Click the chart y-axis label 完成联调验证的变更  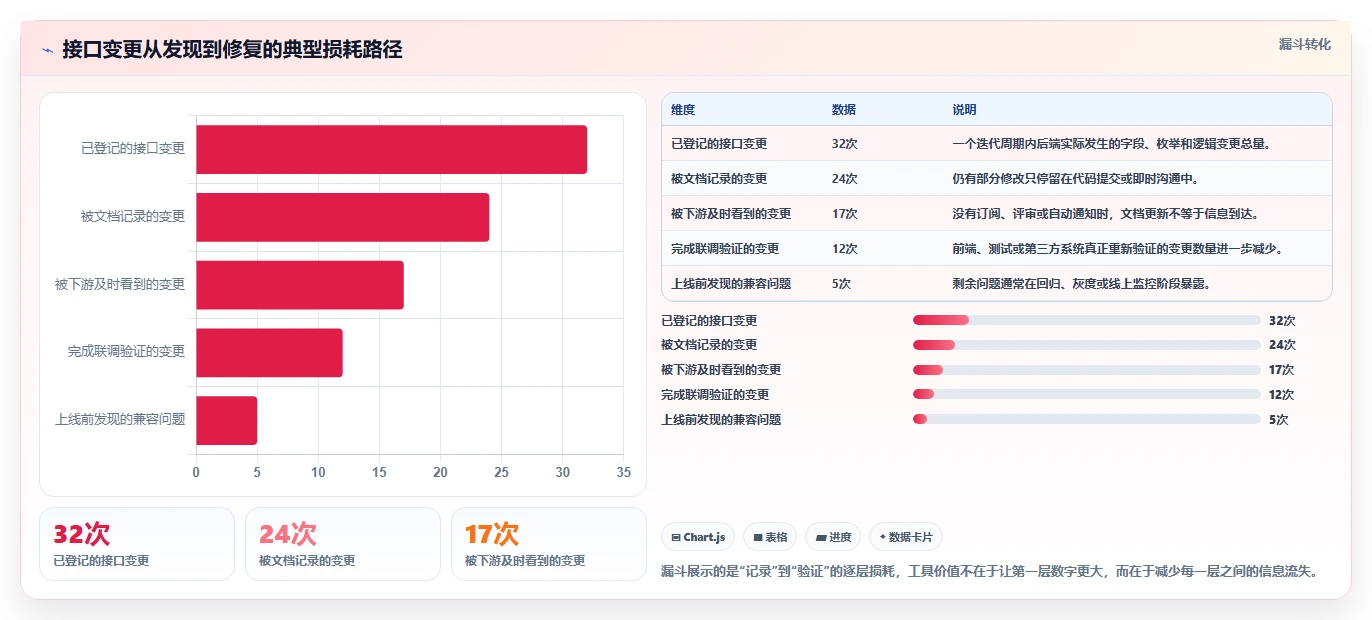(127, 352)
